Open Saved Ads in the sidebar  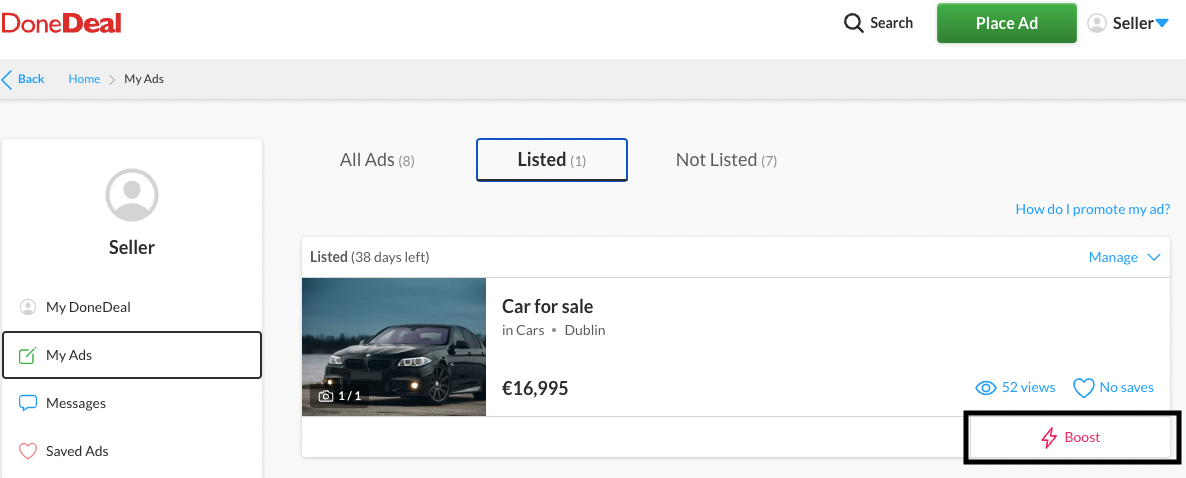click(77, 451)
